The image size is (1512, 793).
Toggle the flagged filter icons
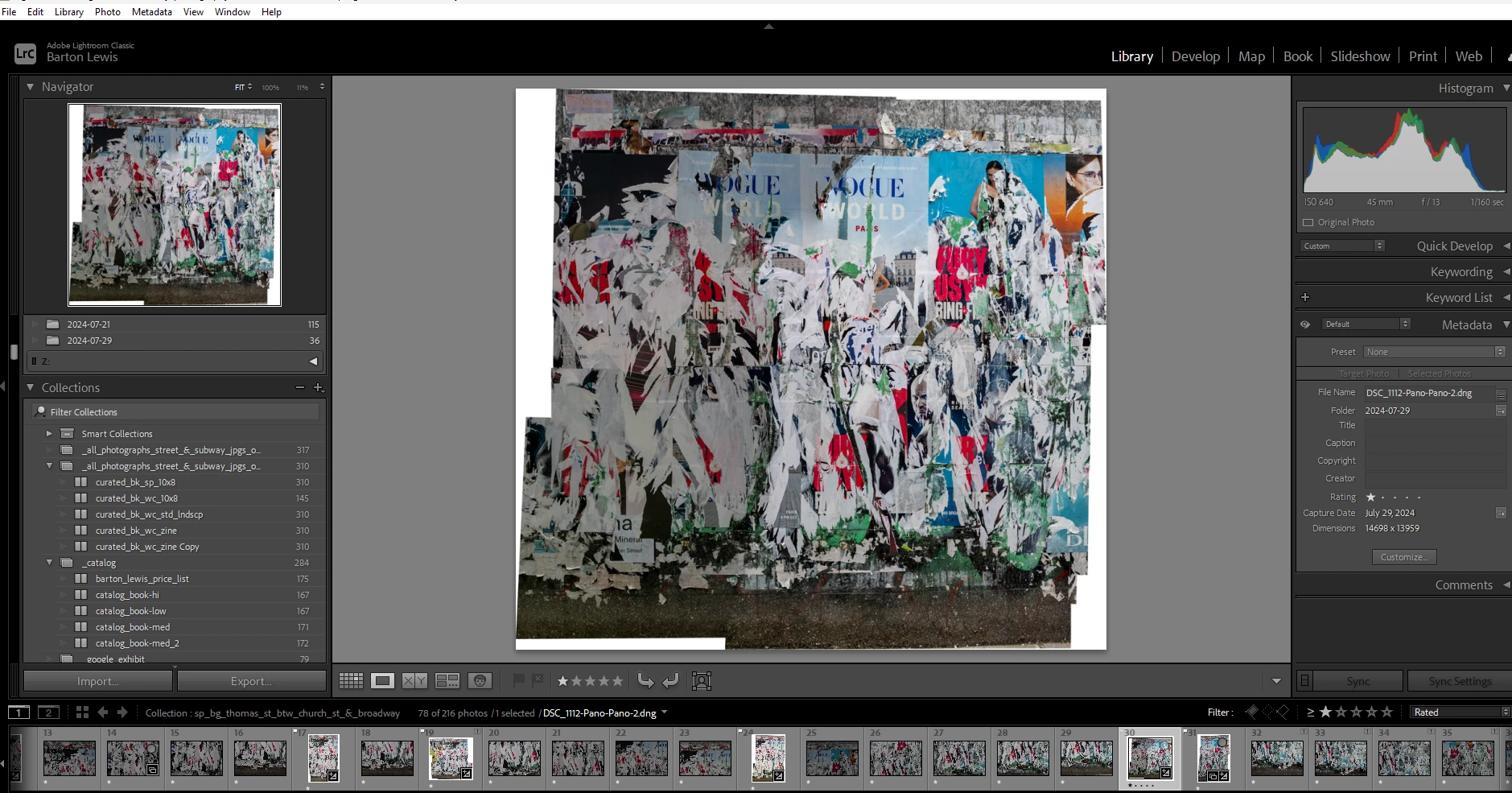tap(1267, 712)
